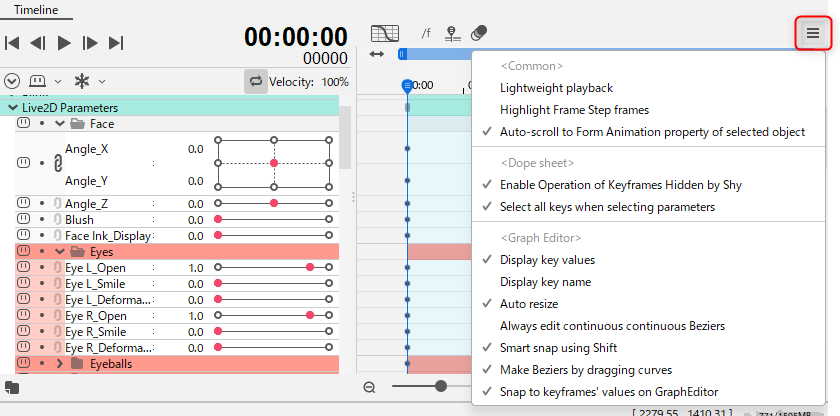Image resolution: width=840 pixels, height=416 pixels.
Task: Collapse the Eyes folder
Action: click(x=60, y=252)
